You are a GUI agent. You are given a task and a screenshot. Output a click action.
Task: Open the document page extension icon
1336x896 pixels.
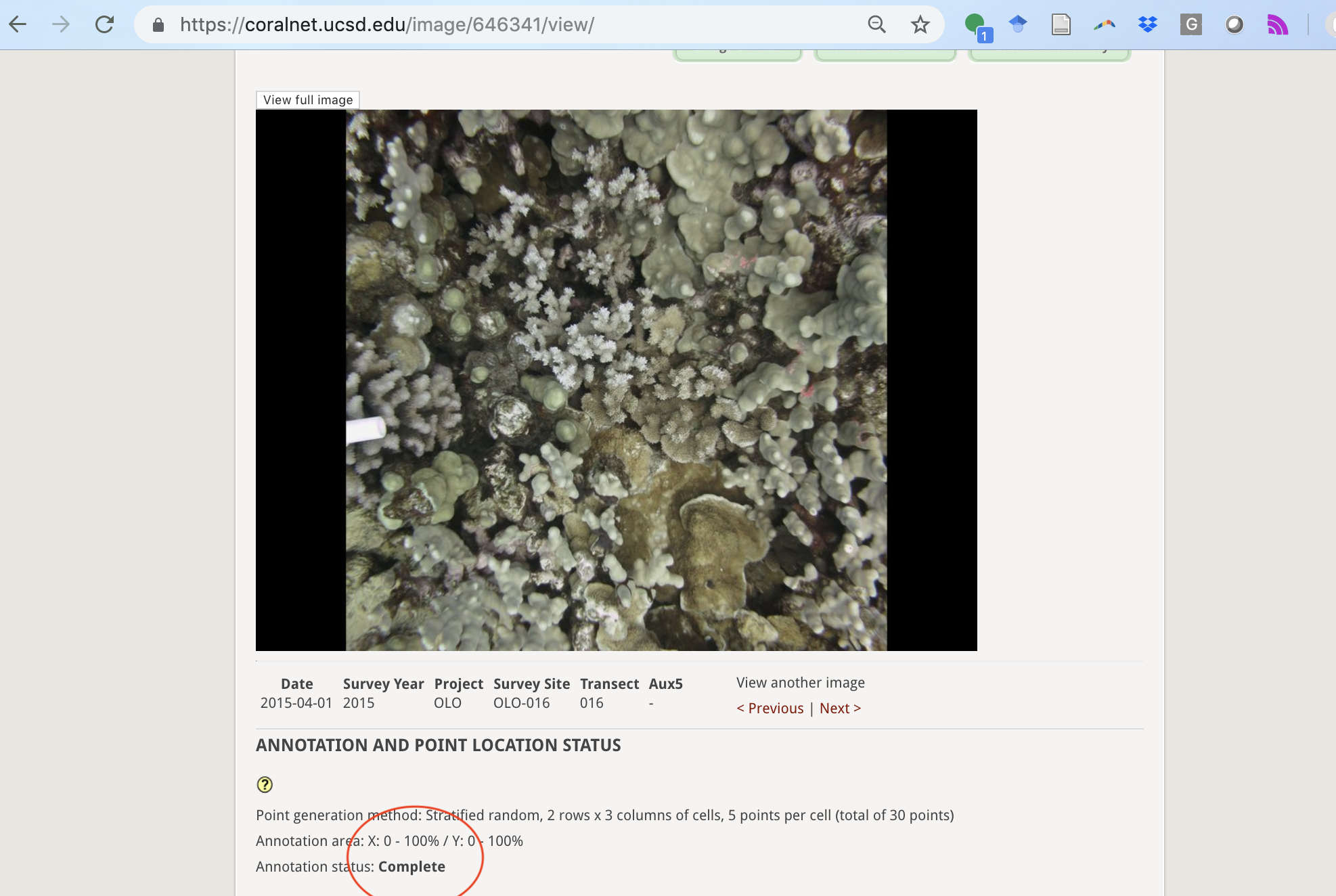1061,25
